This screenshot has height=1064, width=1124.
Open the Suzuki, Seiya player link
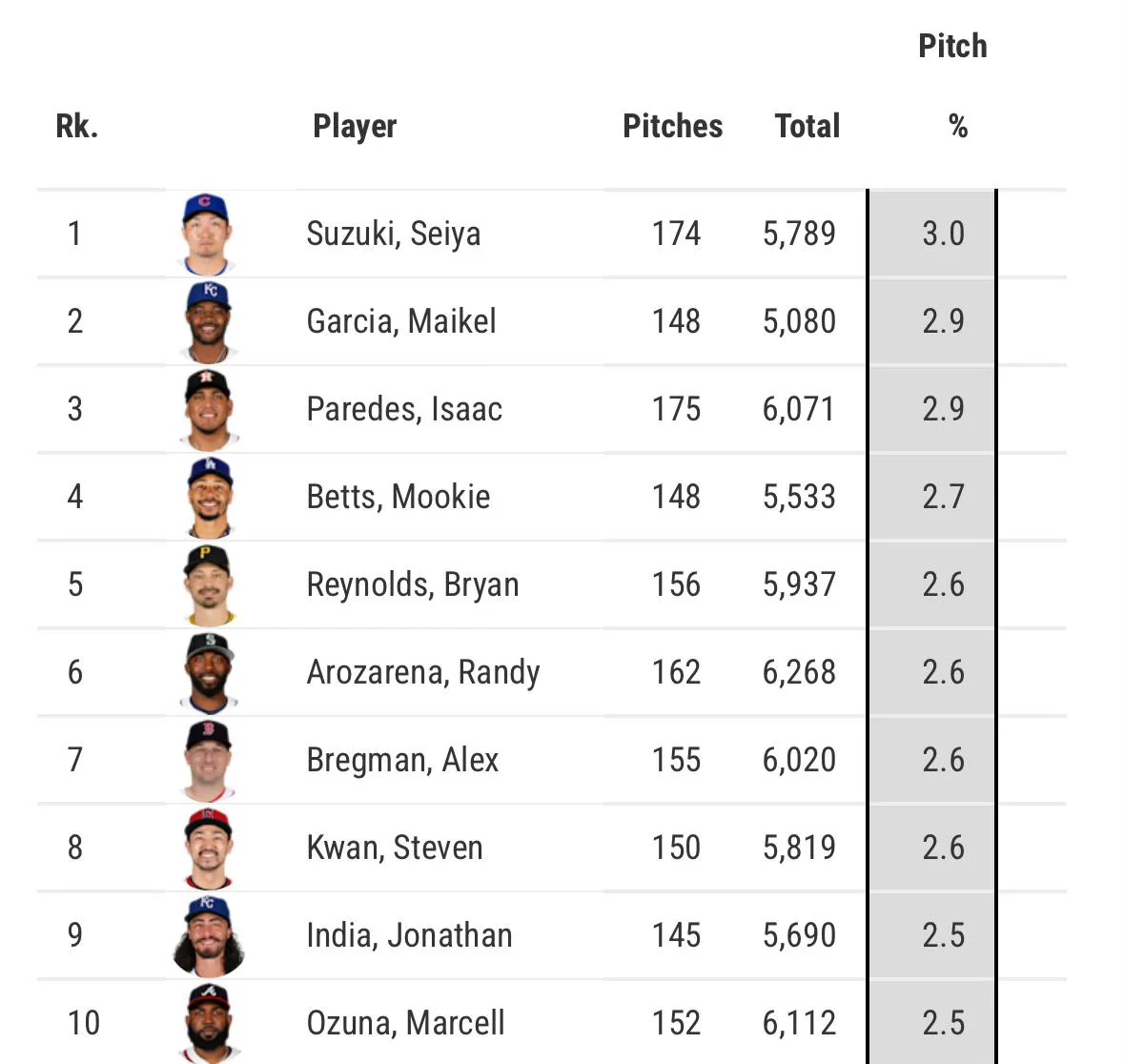click(393, 234)
